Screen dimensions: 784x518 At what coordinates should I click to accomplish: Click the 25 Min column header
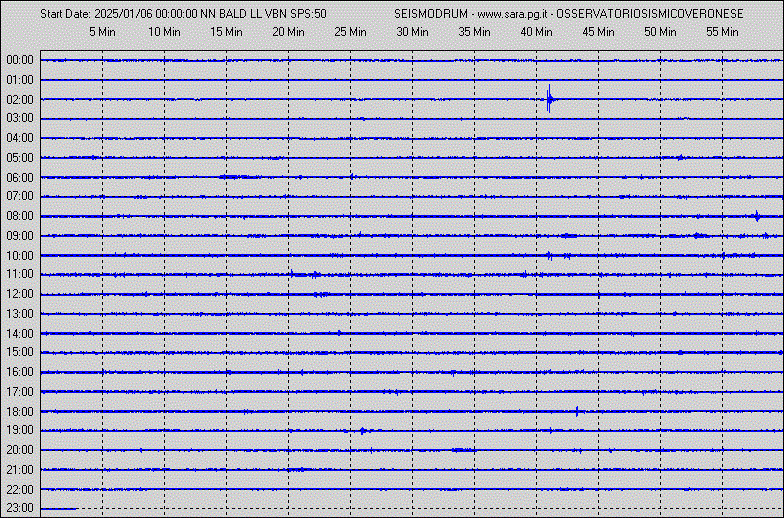pos(350,32)
